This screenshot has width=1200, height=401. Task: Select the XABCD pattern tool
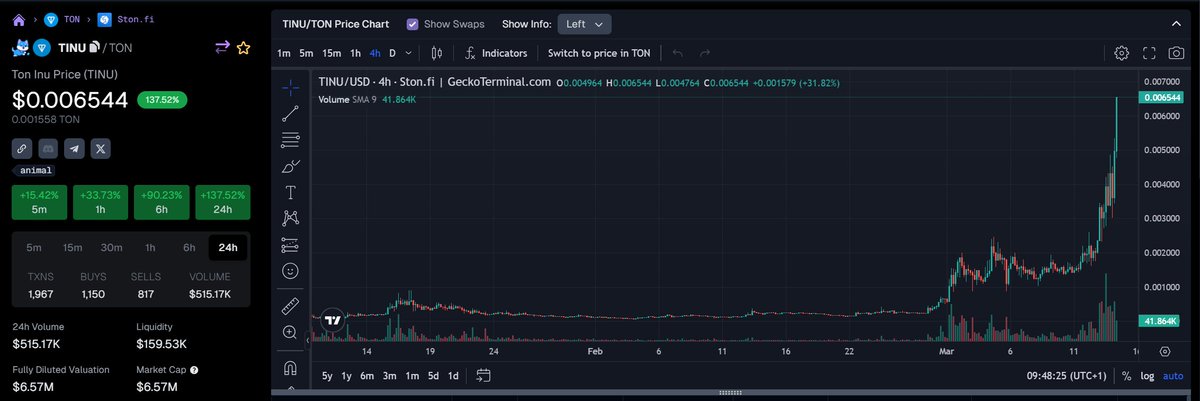coord(290,218)
